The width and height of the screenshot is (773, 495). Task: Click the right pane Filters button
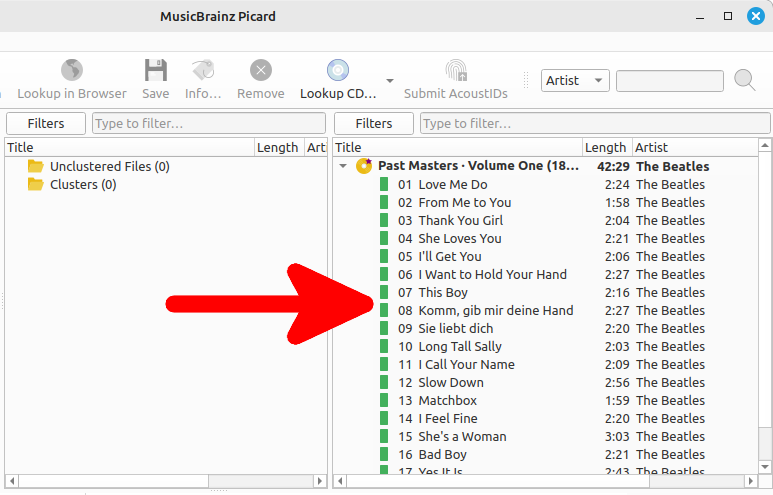pos(374,123)
